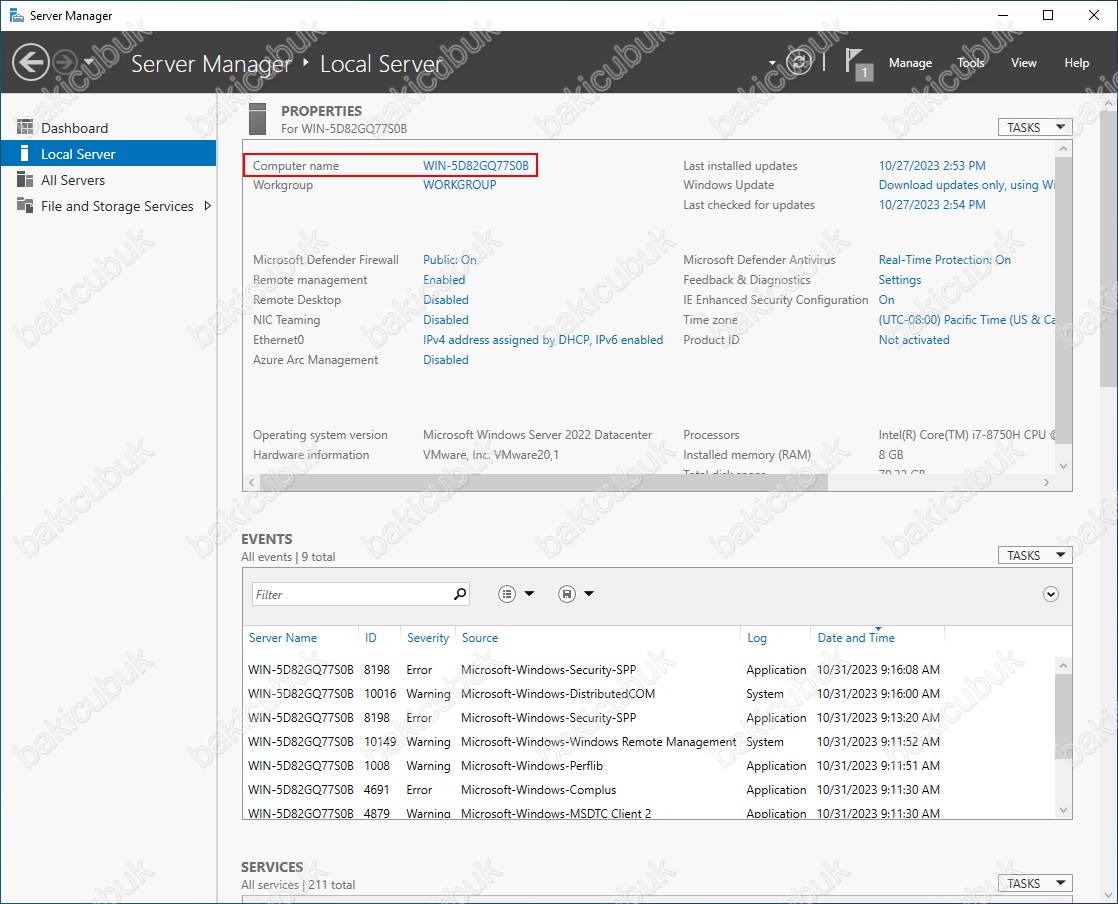Open the Properties TASKS dropdown
1118x904 pixels.
(x=1035, y=128)
